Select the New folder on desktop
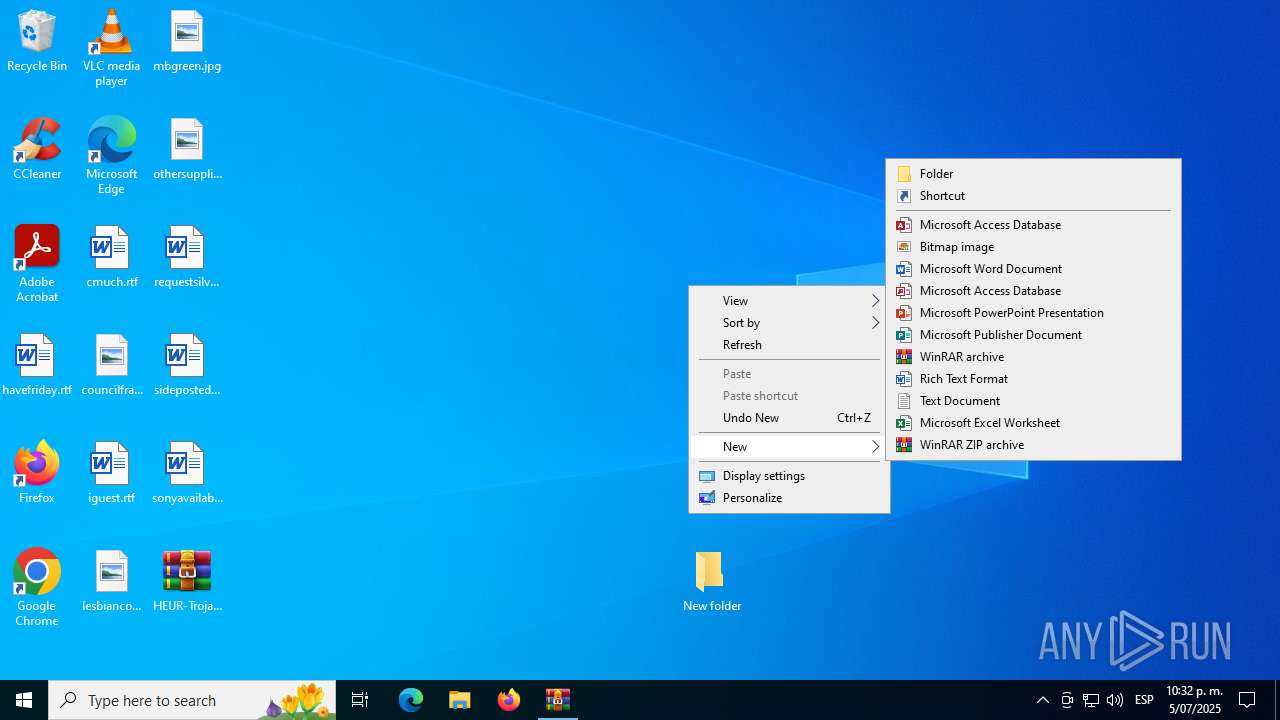The height and width of the screenshot is (720, 1280). click(x=712, y=580)
